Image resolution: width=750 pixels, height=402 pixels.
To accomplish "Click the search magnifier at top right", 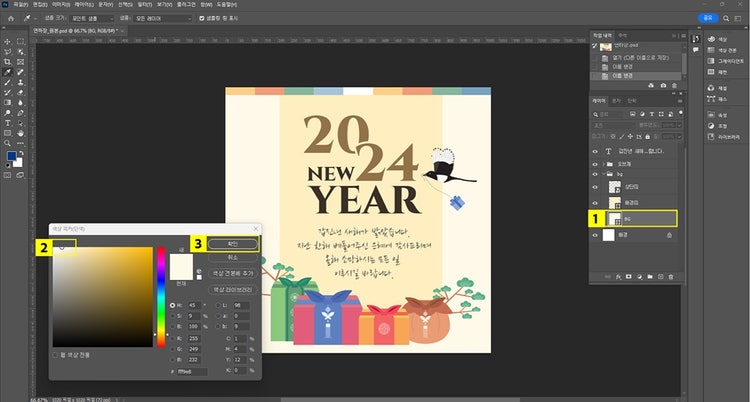I will pos(726,18).
